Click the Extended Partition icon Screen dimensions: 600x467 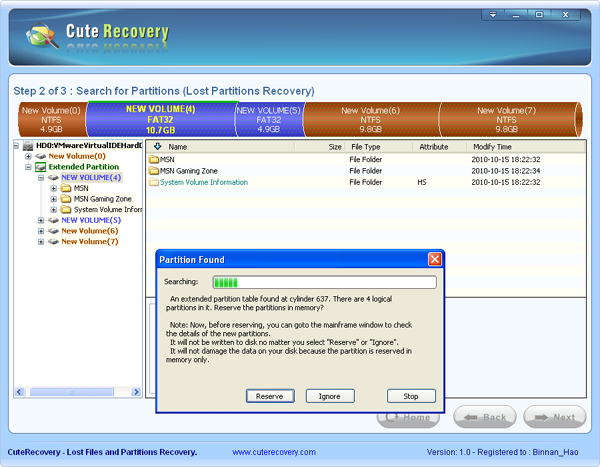(41, 167)
